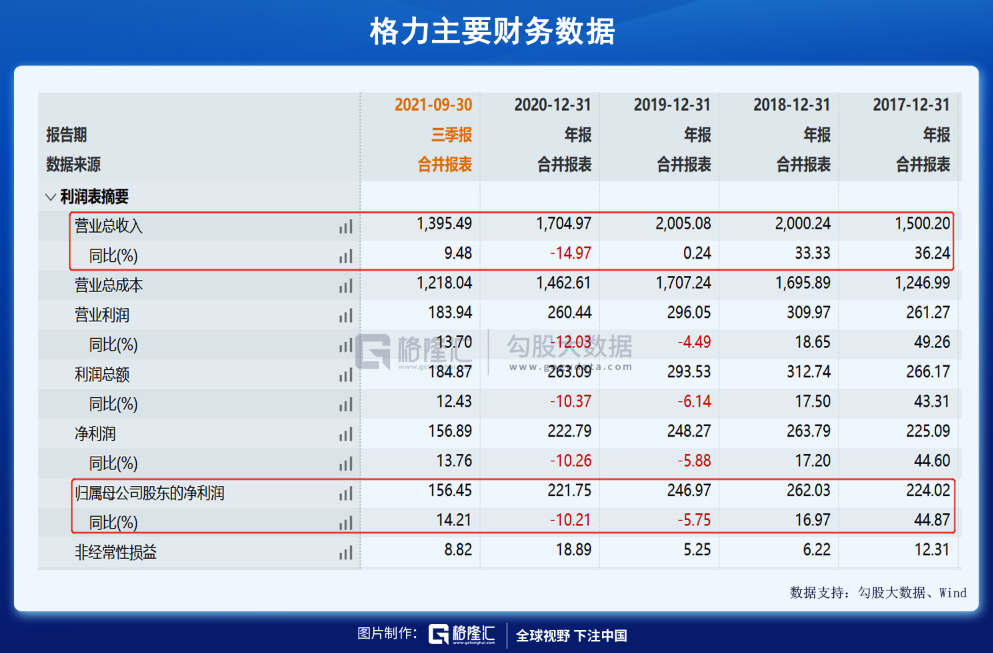Open the bar chart icon for 营业总成本
The image size is (993, 653).
coord(345,286)
